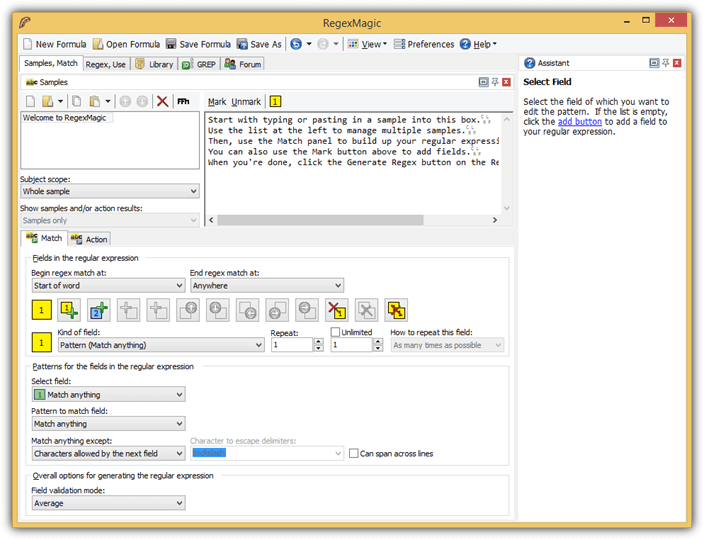Click the right arrow of sample scrollbar
Image resolution: width=704 pixels, height=539 pixels.
point(495,220)
